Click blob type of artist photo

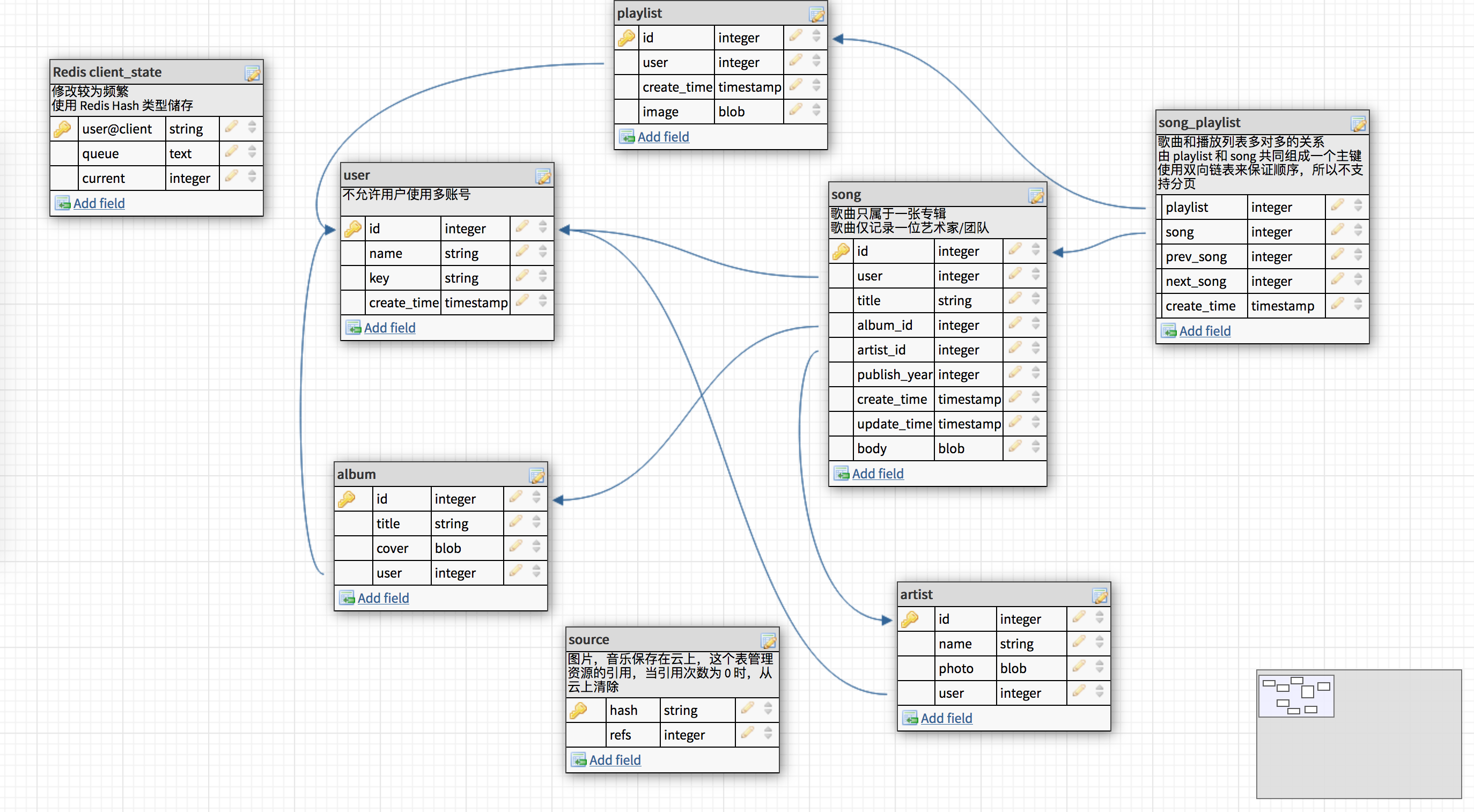point(1013,669)
